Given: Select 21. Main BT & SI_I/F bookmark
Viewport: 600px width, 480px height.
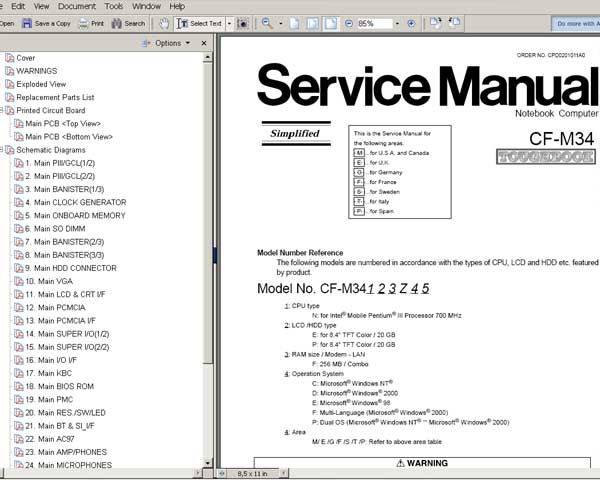Looking at the screenshot, I should tap(60, 426).
